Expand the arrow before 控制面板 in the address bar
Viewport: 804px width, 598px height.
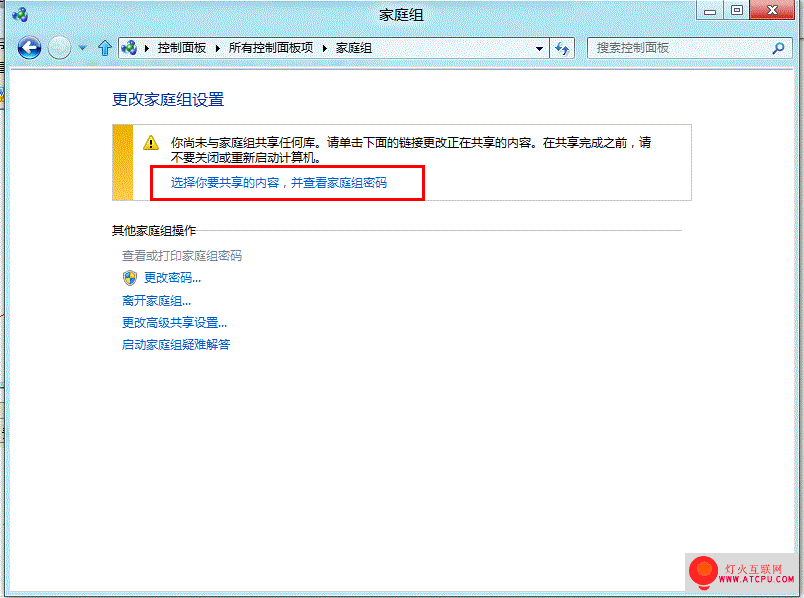[147, 48]
